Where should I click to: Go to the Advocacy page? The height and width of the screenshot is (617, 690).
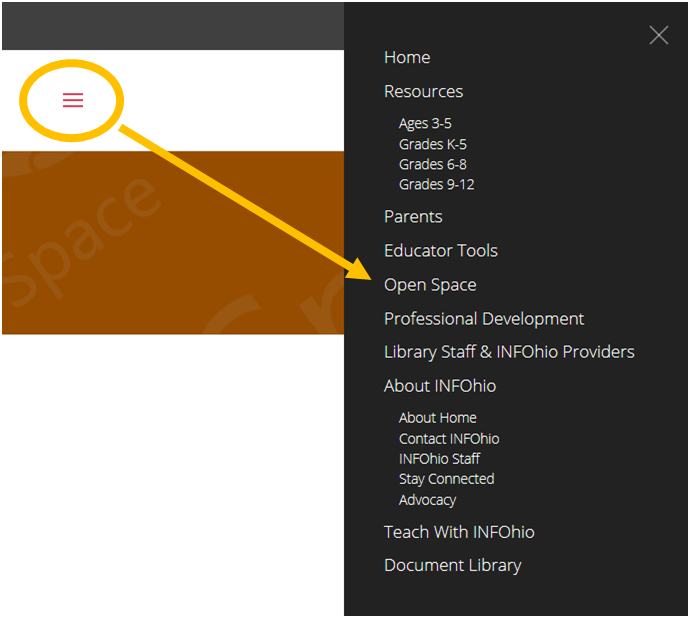click(427, 500)
